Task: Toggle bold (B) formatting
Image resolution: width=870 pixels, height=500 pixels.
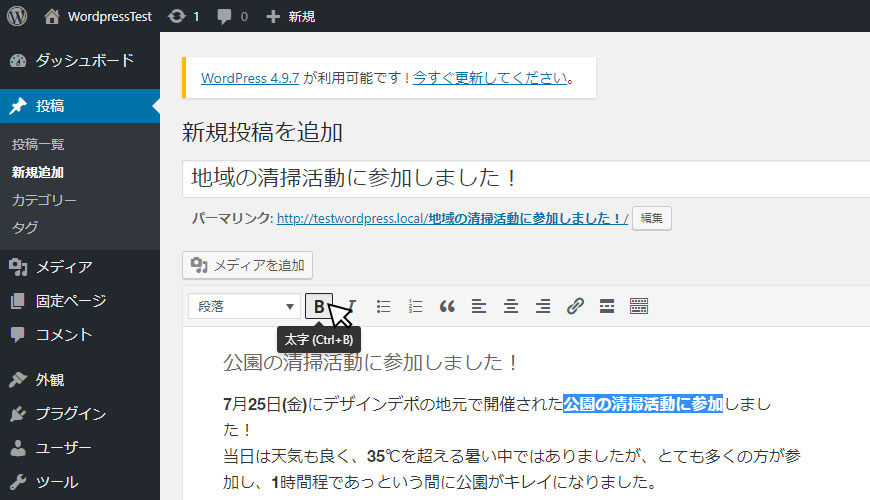Action: tap(319, 306)
